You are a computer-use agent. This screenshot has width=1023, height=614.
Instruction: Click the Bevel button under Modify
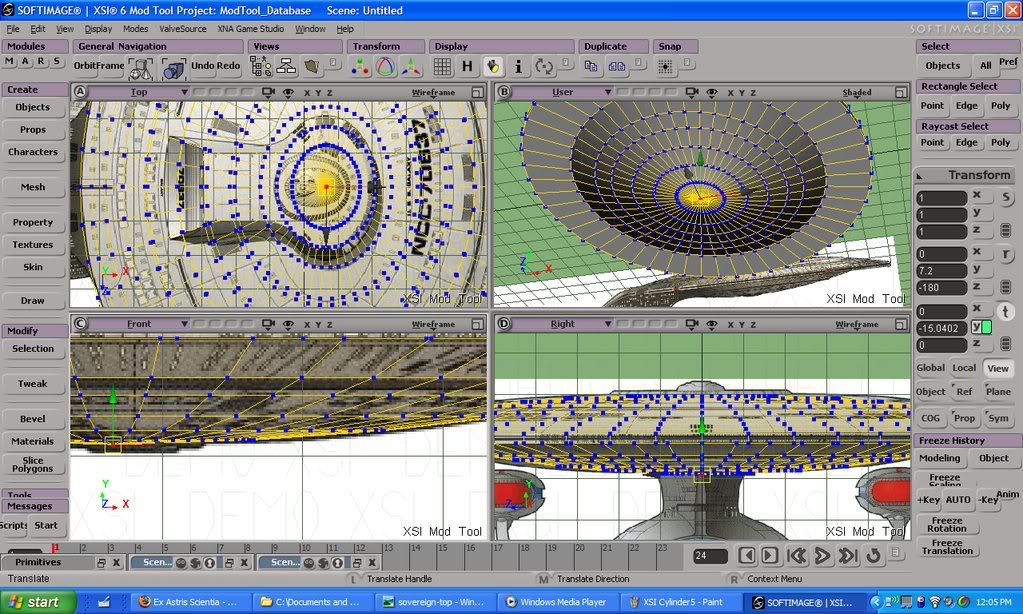click(33, 419)
